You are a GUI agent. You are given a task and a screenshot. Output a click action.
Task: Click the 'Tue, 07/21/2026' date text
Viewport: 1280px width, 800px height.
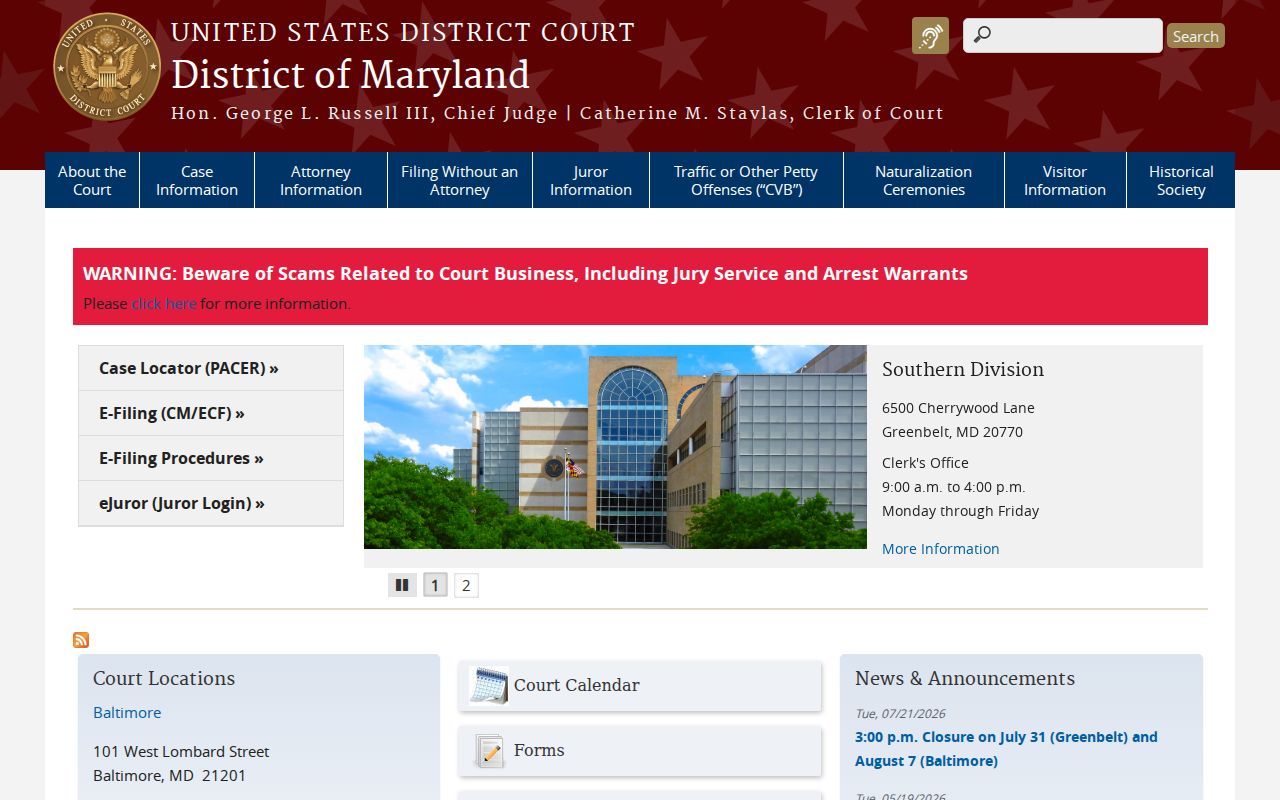[x=900, y=713]
